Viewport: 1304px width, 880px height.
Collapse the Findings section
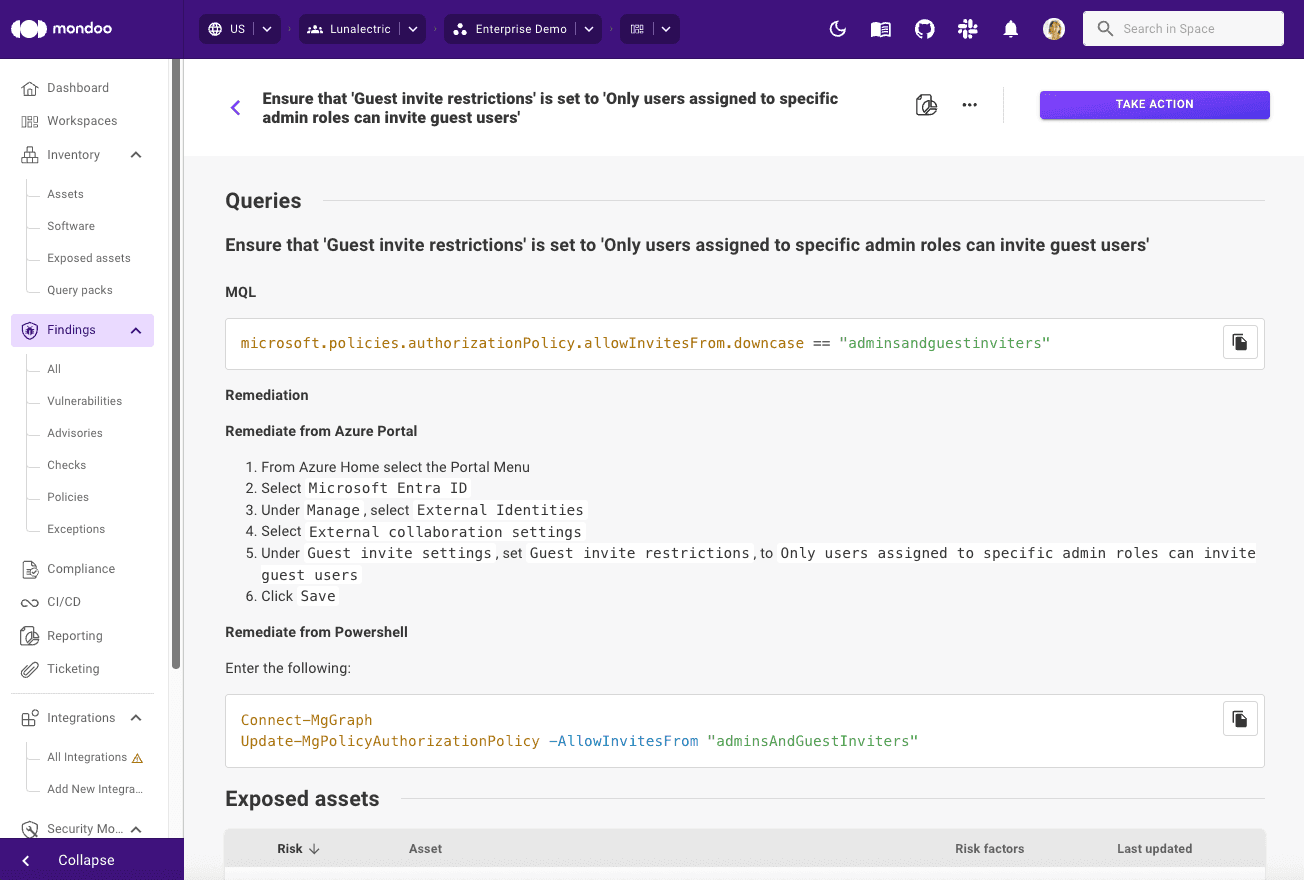coord(136,330)
